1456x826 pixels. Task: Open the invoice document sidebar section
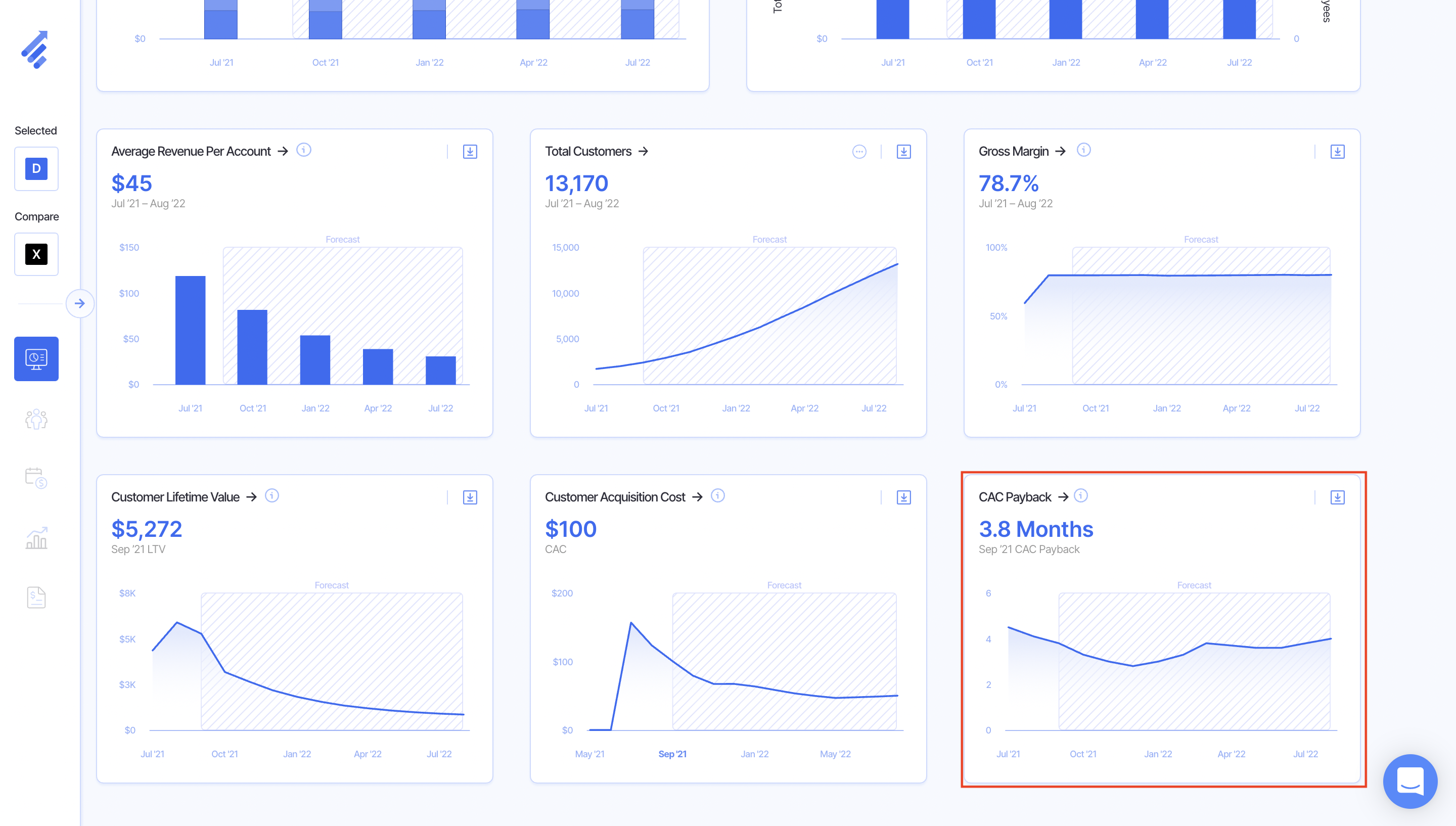36,598
